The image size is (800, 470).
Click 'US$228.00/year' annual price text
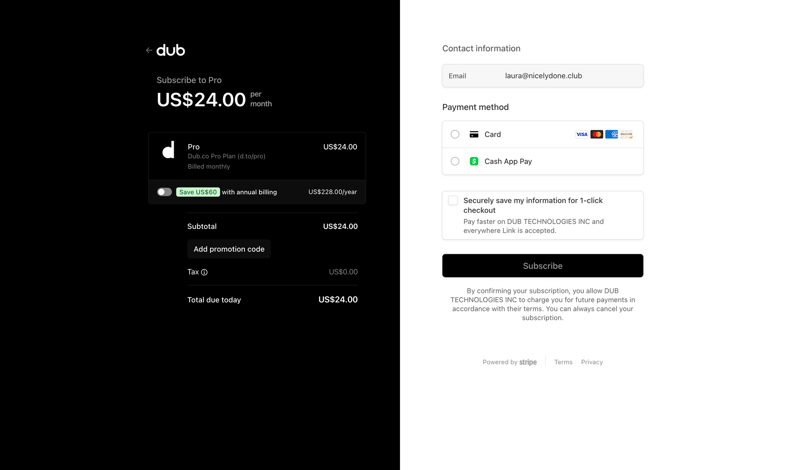point(333,192)
